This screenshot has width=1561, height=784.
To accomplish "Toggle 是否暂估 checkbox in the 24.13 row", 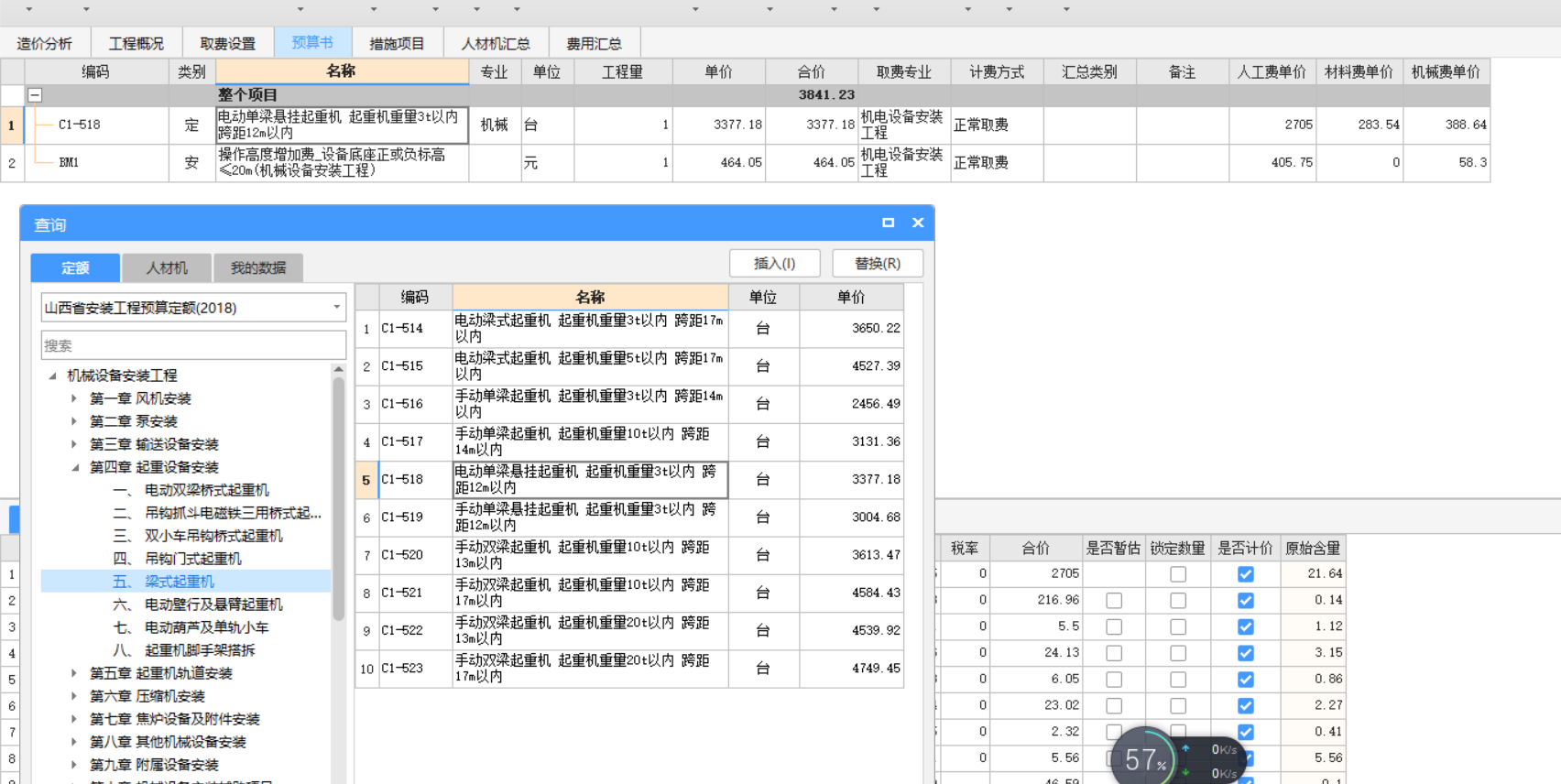I will point(1114,653).
